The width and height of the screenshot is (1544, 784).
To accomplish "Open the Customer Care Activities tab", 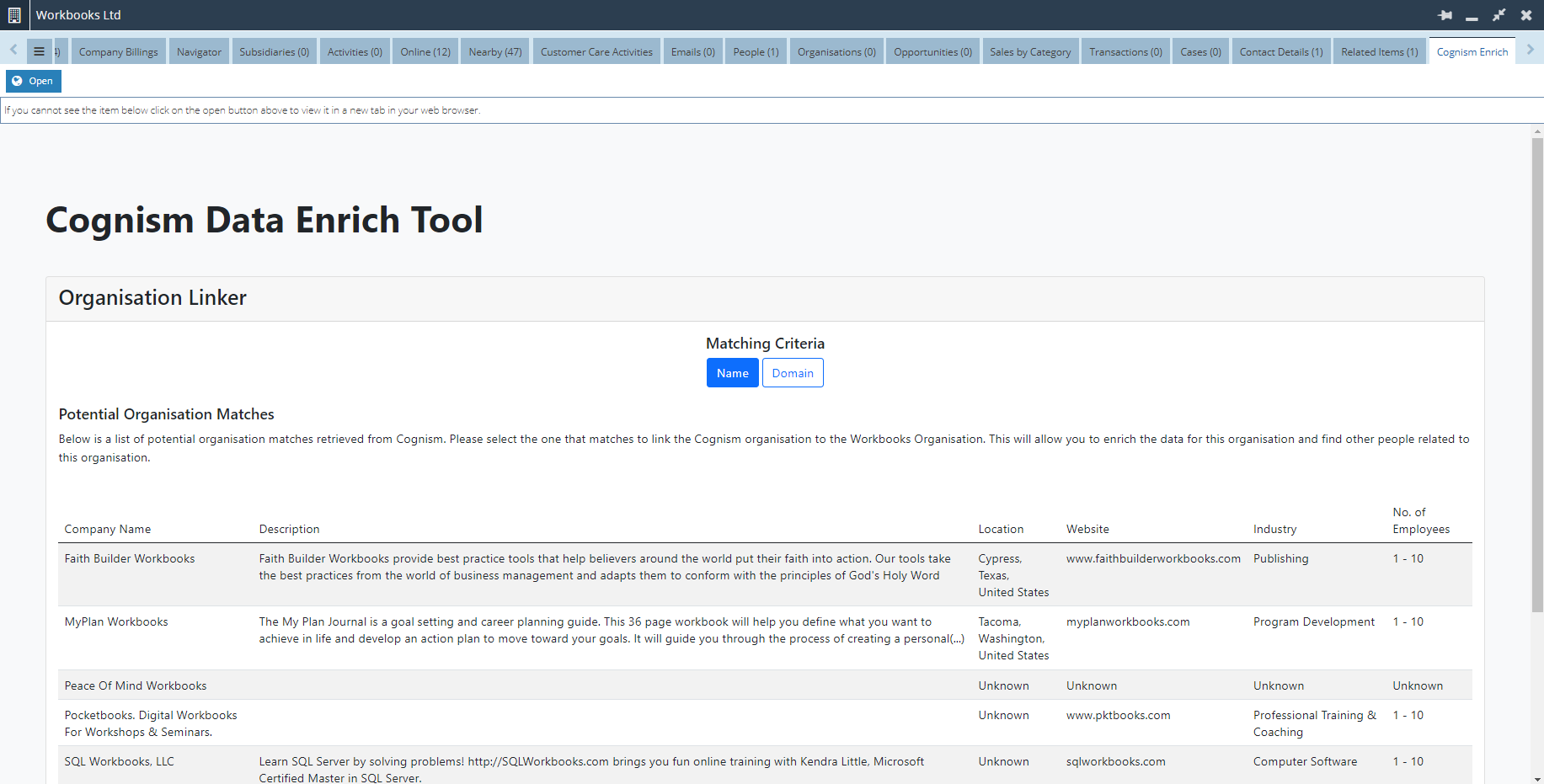I will (596, 51).
